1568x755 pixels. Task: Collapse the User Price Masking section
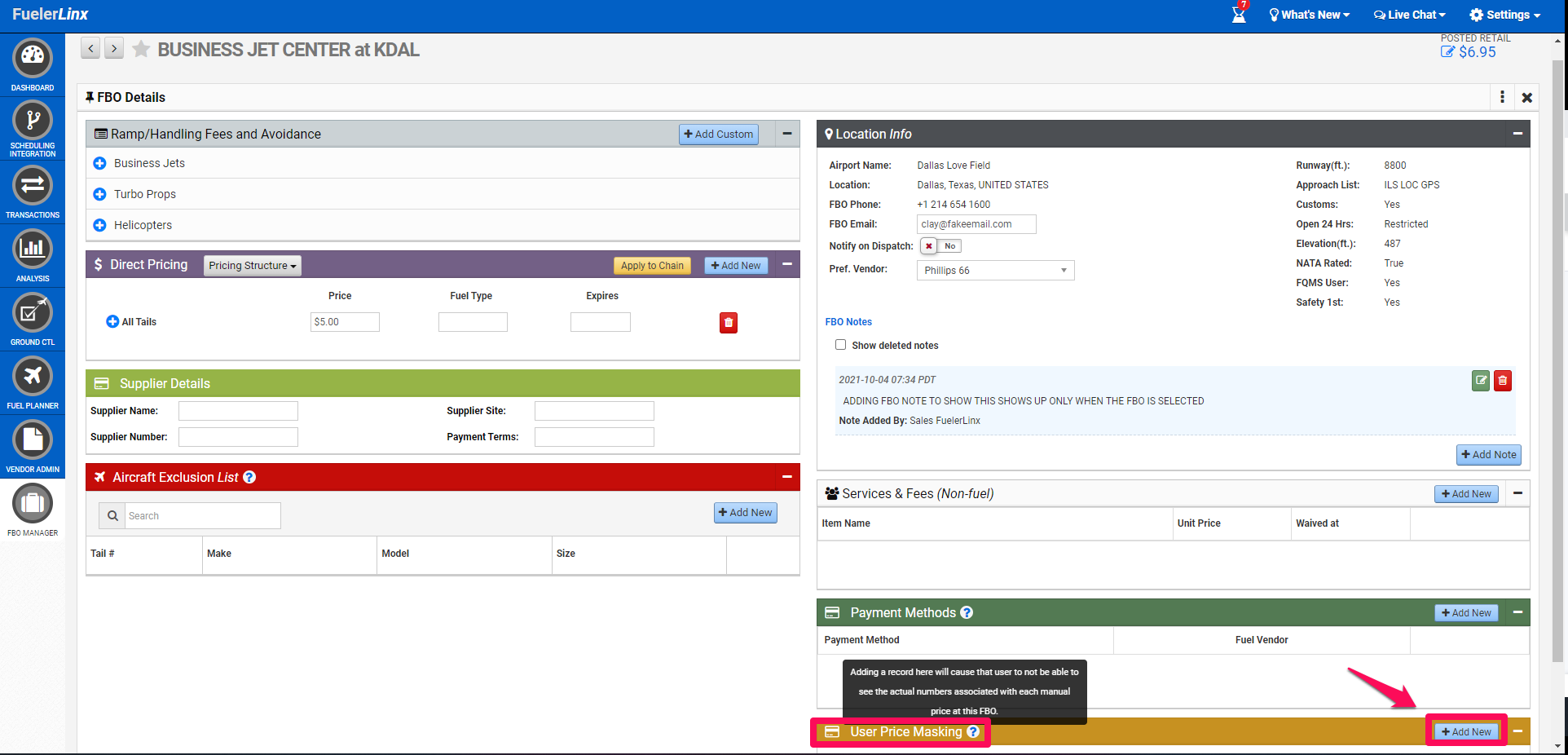coord(1517,731)
